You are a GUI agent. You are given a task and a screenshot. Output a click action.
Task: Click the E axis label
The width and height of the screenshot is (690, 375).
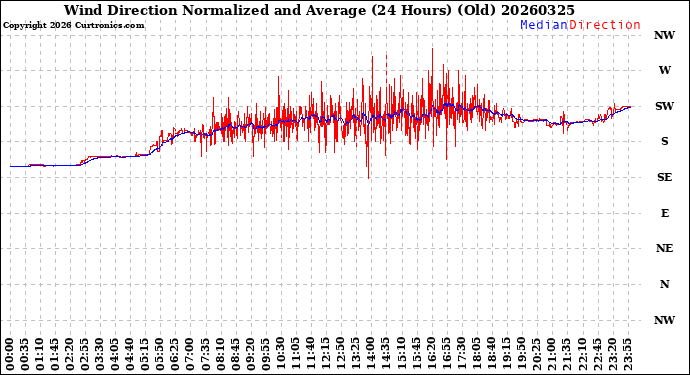(x=664, y=213)
